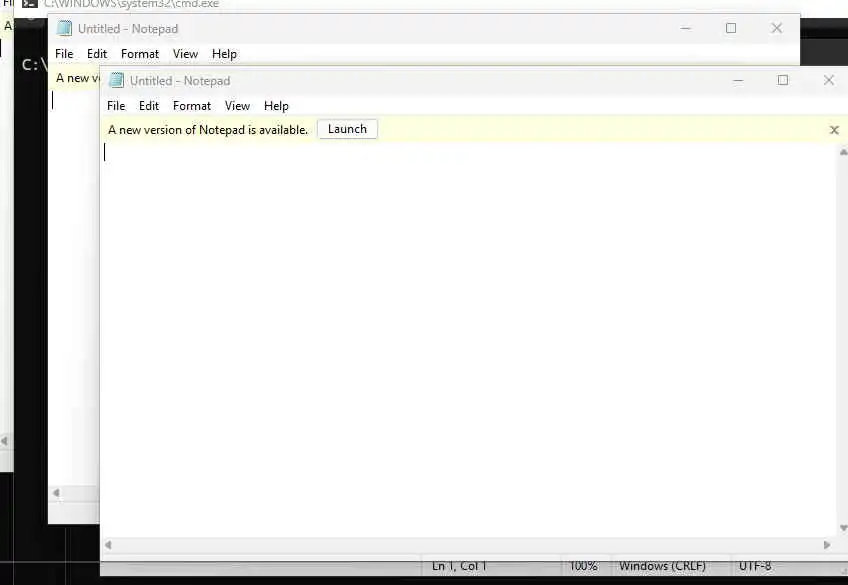
Task: Click the text area of back Notepad window
Action: (74, 287)
